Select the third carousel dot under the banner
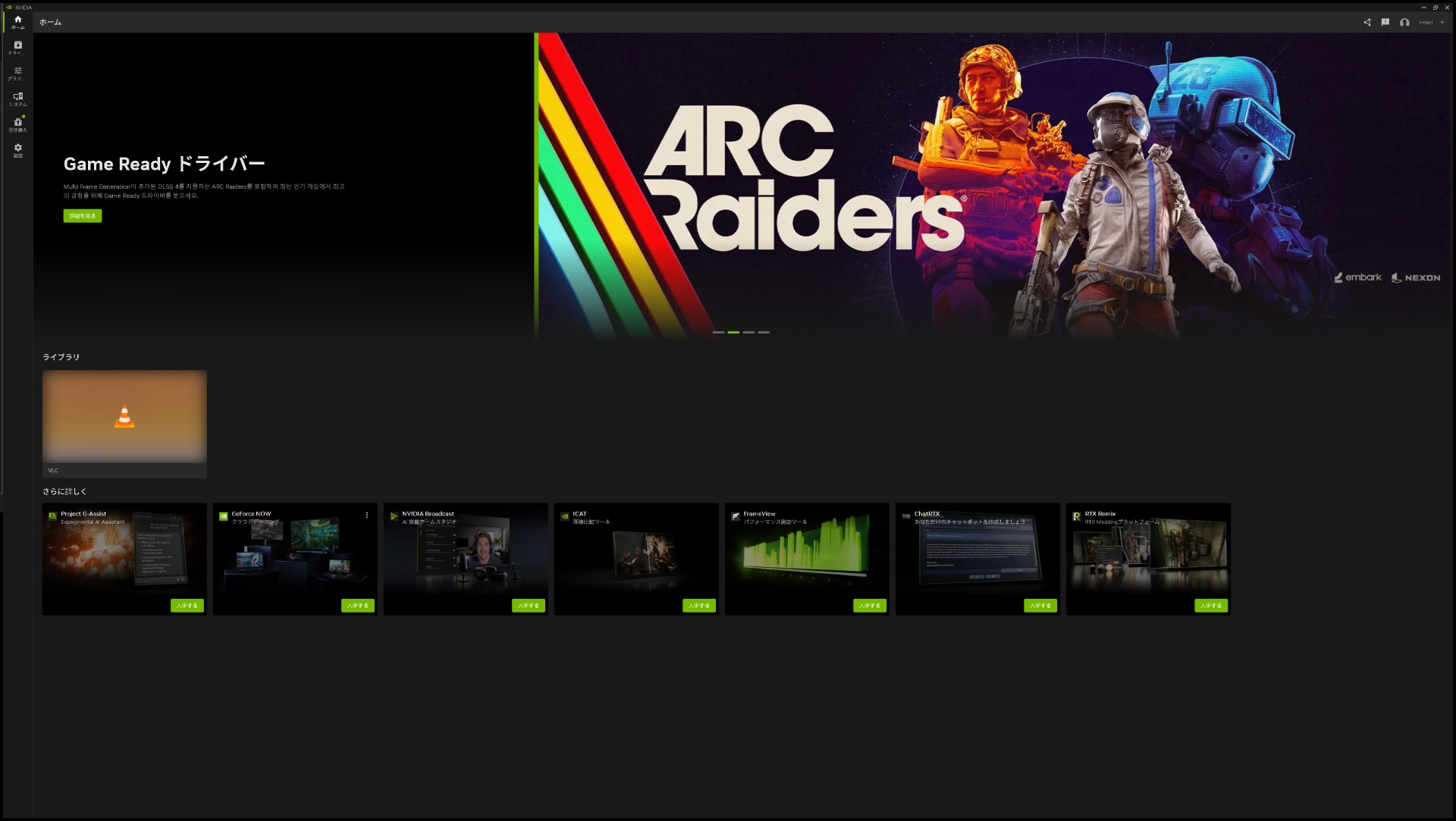The image size is (1456, 821). click(x=748, y=332)
